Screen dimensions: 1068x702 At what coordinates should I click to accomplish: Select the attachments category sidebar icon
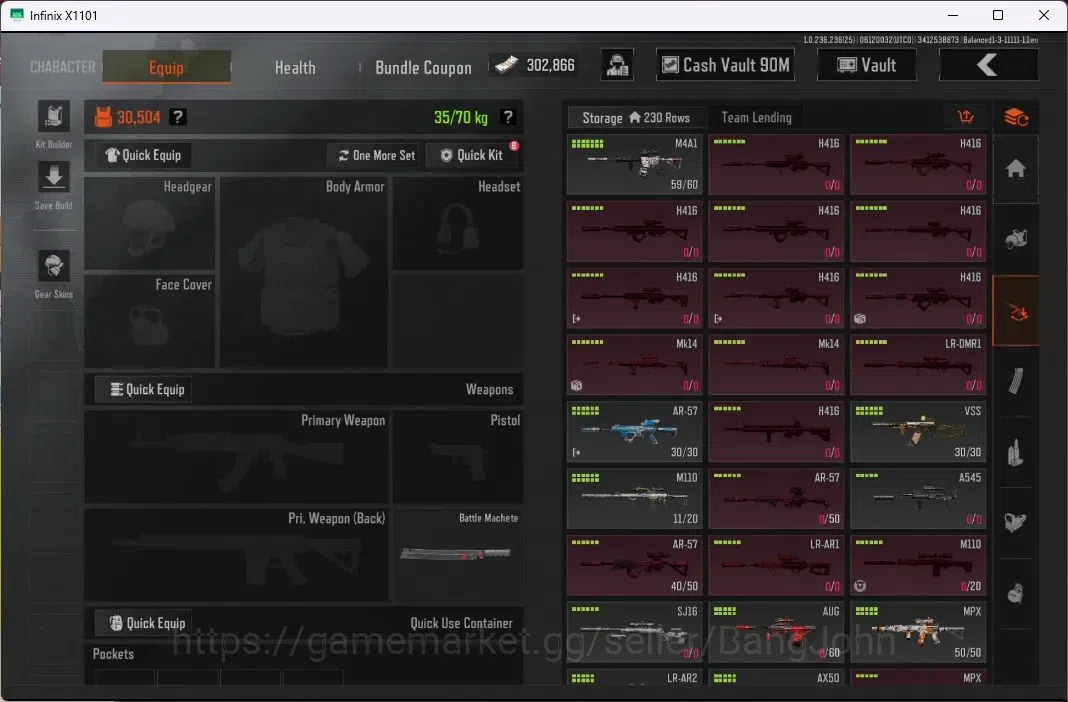[x=1016, y=523]
